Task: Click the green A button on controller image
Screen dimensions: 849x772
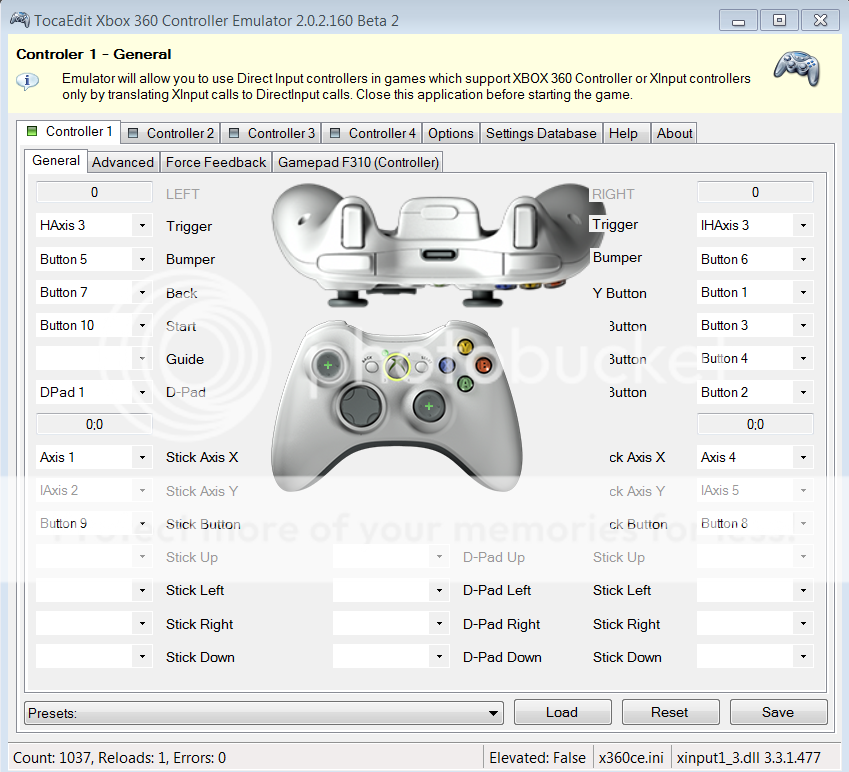Action: [x=465, y=383]
